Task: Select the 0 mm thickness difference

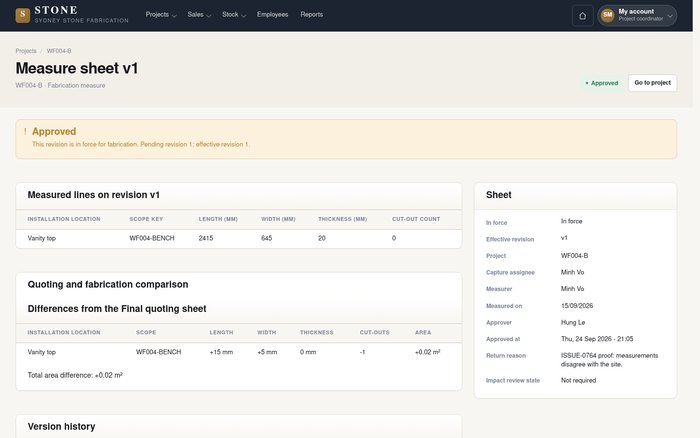Action: 308,352
